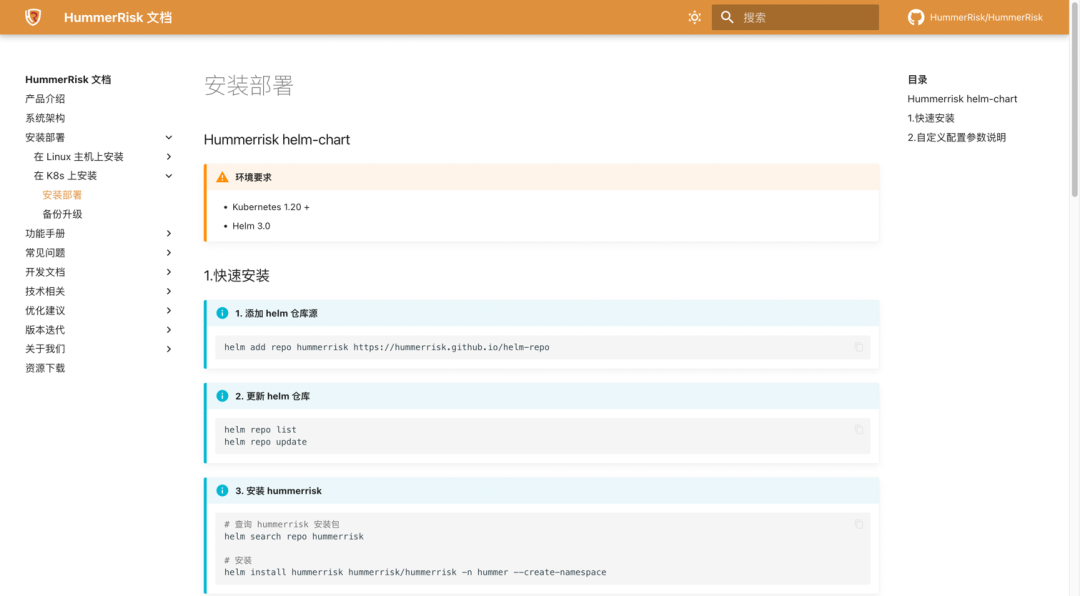The height and width of the screenshot is (596, 1080).
Task: Click the search magnifier icon
Action: pyautogui.click(x=727, y=17)
